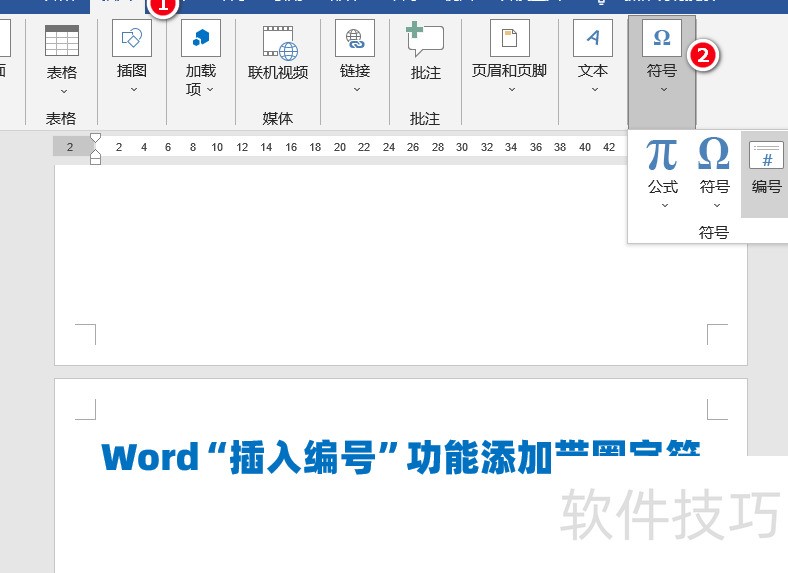
Task: Click the 链接 (Links) globe icon
Action: [x=355, y=38]
